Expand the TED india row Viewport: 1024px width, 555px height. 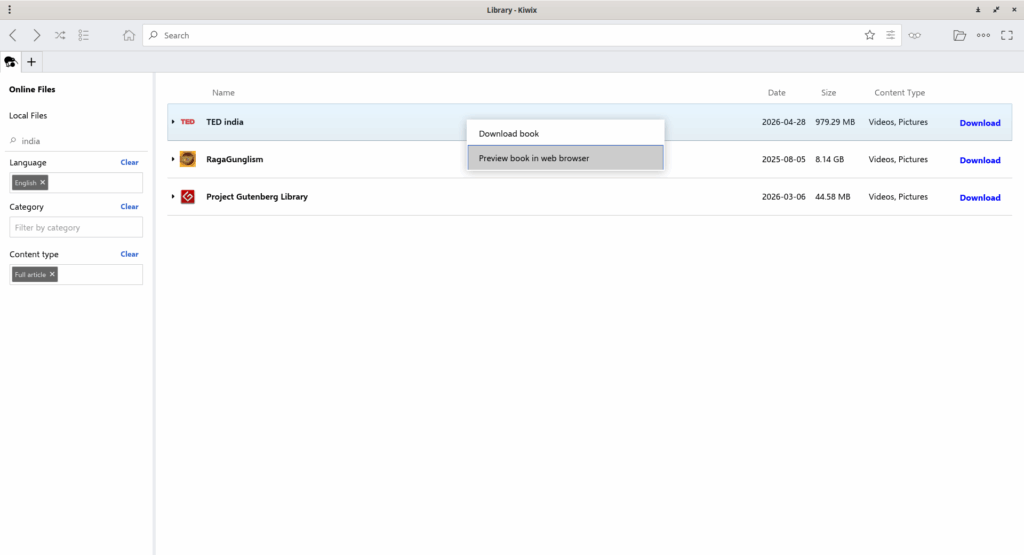(x=173, y=122)
